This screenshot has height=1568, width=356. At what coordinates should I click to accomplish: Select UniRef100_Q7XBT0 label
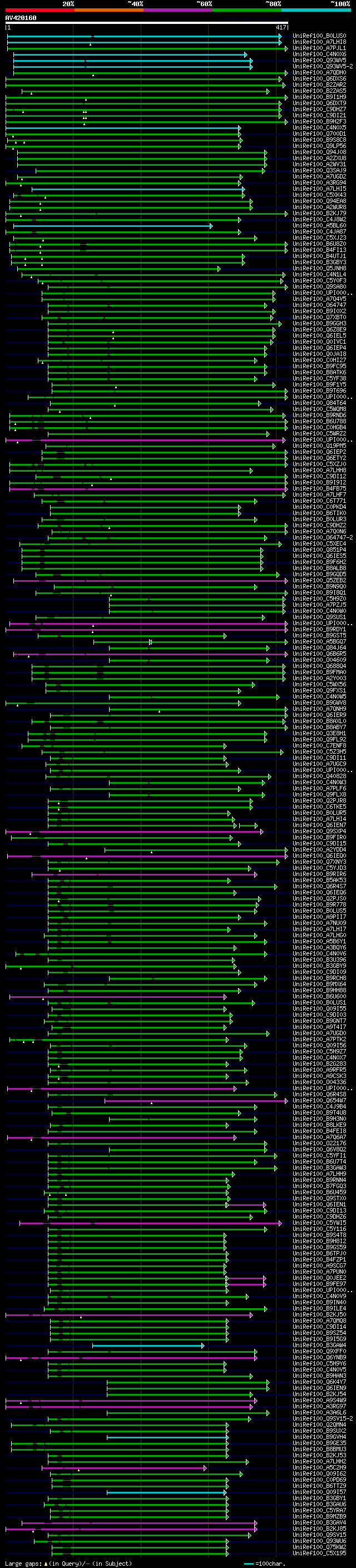coord(319,318)
